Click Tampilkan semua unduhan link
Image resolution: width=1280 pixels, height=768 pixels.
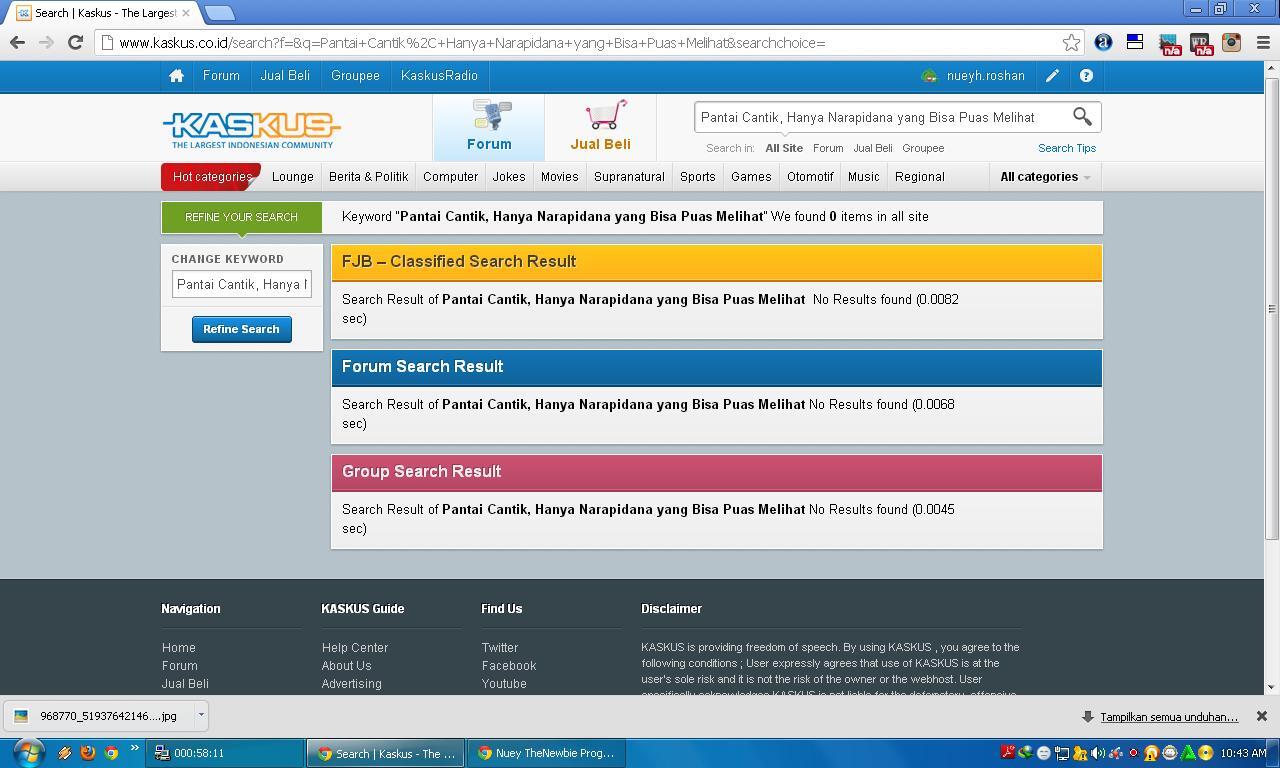(x=1169, y=717)
